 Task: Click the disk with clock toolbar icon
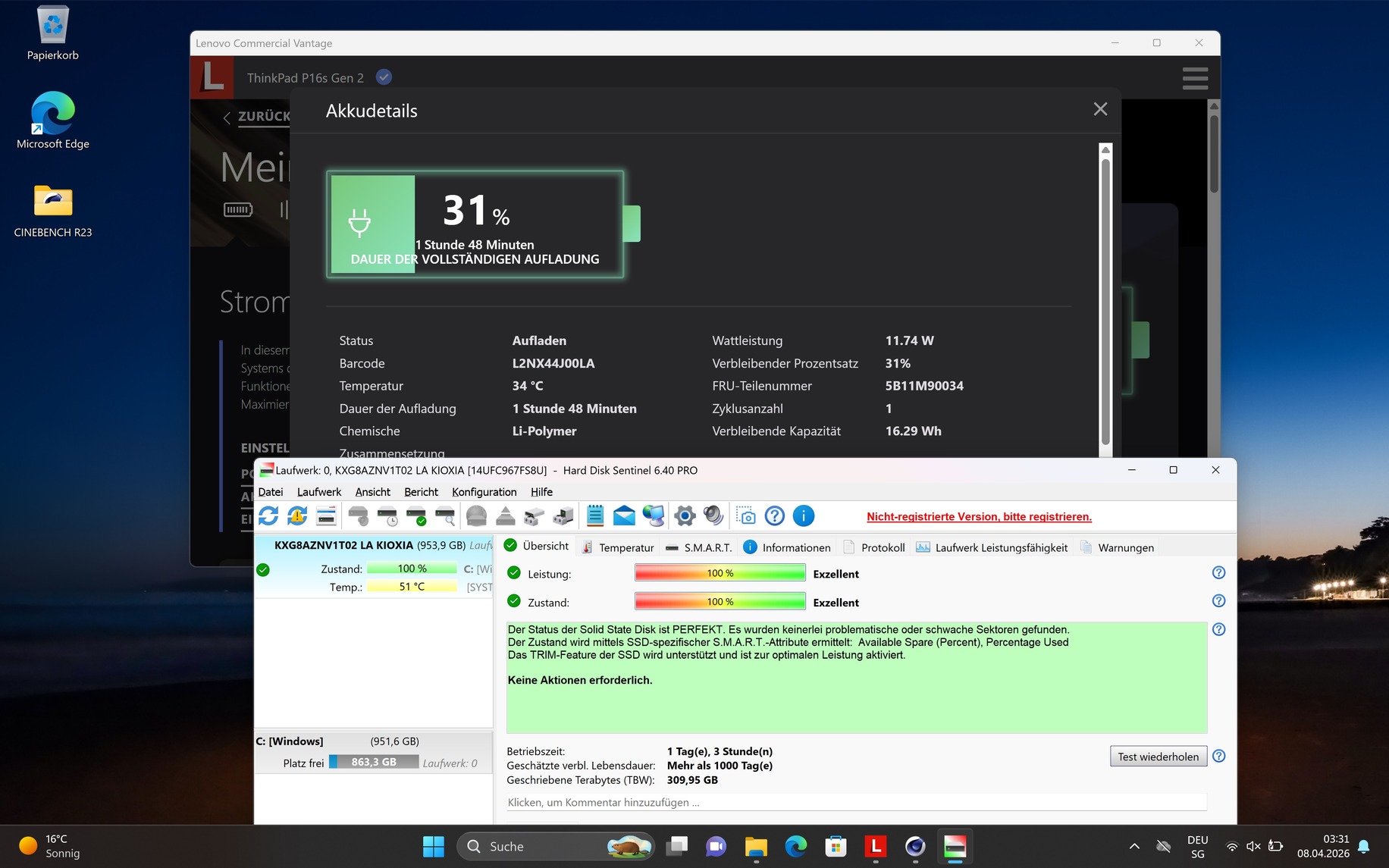(x=387, y=516)
